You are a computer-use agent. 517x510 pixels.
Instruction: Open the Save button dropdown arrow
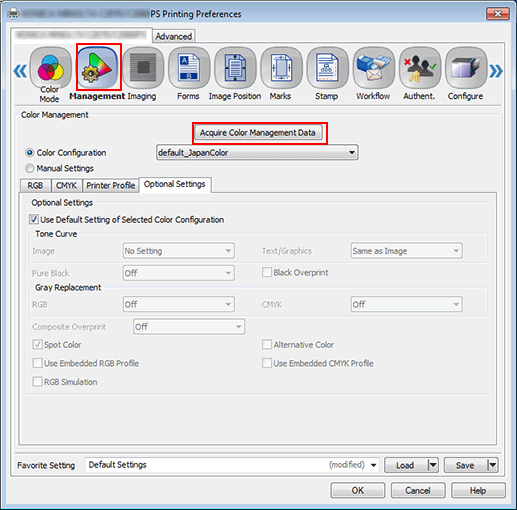[x=493, y=465]
